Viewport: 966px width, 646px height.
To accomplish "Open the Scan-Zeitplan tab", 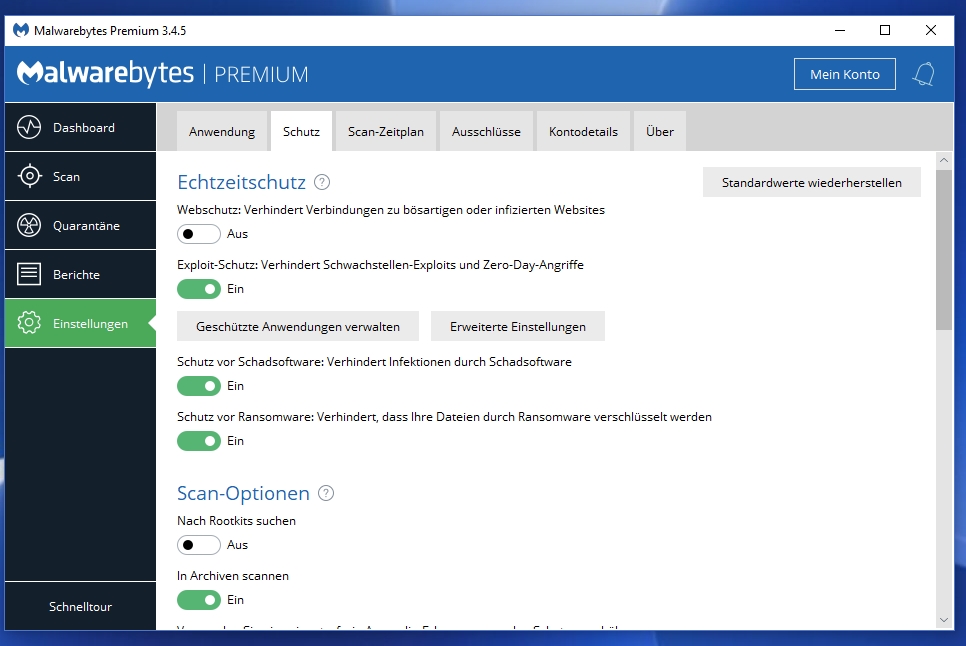I will click(386, 131).
